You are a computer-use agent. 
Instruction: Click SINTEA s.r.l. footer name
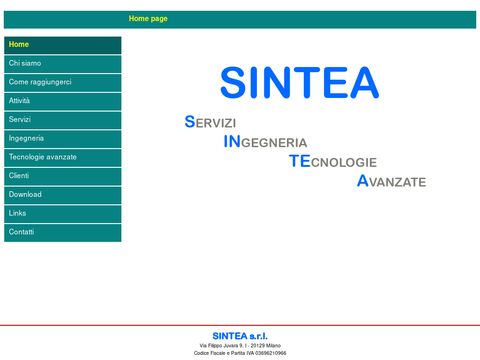pyautogui.click(x=240, y=336)
